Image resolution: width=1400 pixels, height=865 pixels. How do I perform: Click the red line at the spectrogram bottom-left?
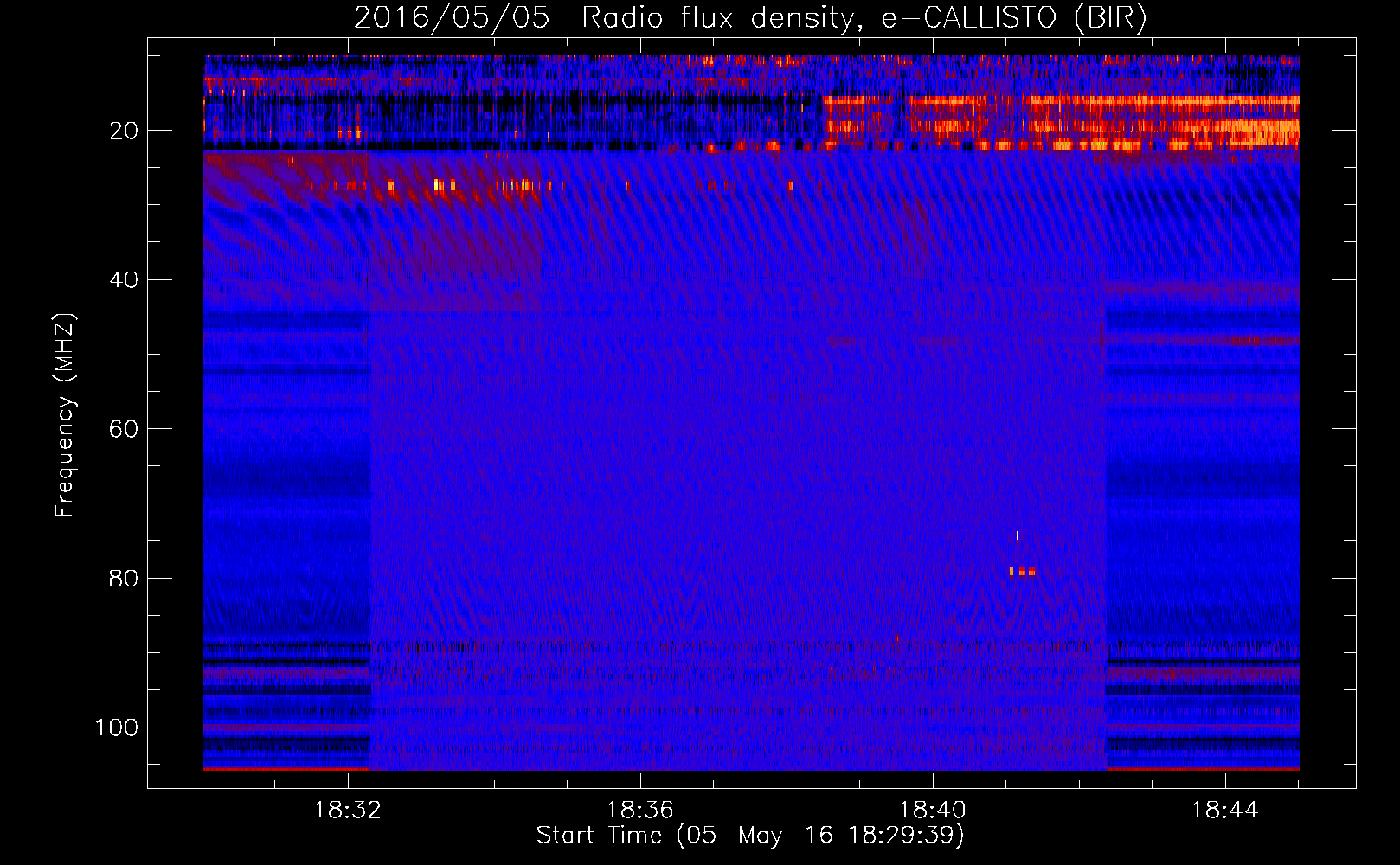coord(286,768)
